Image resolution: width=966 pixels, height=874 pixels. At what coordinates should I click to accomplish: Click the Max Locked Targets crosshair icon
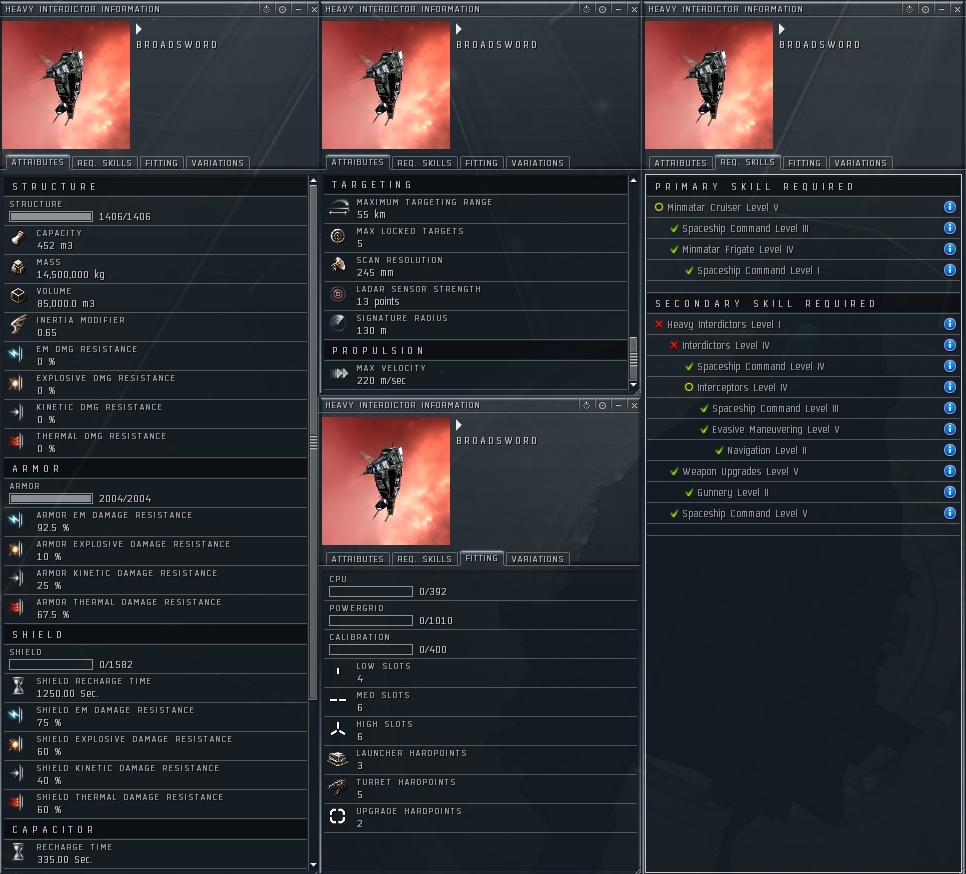coord(338,237)
